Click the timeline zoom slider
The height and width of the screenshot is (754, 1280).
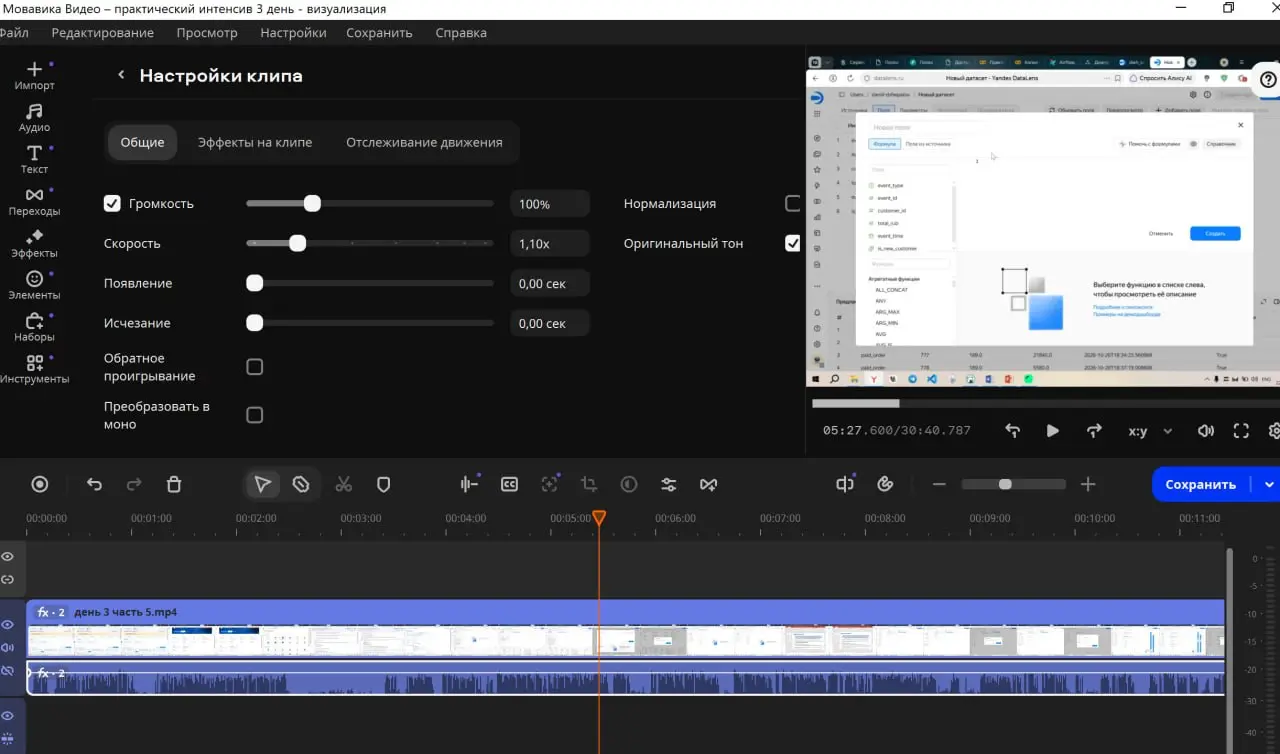pyautogui.click(x=1012, y=484)
